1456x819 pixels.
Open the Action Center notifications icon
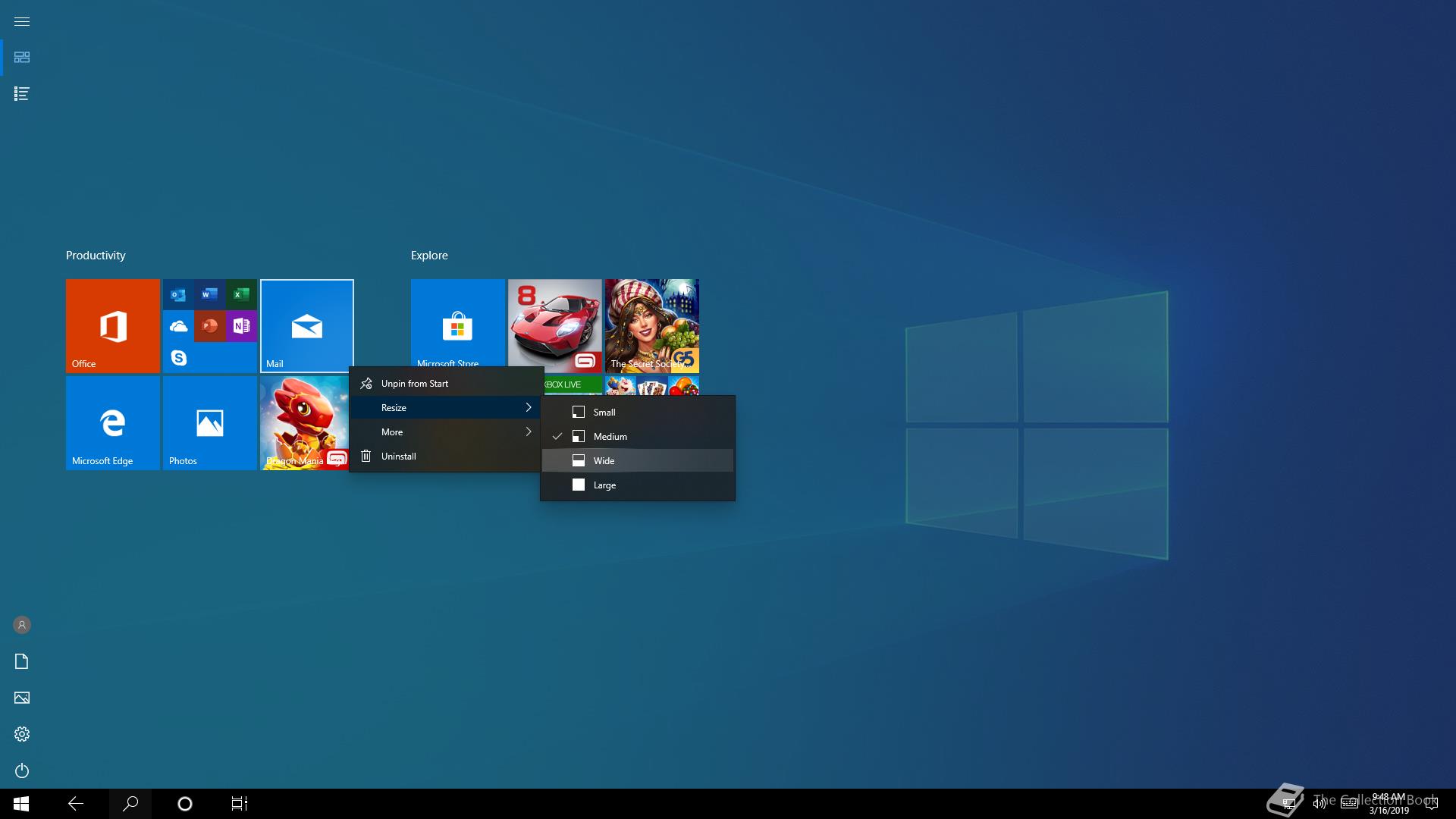(1431, 804)
